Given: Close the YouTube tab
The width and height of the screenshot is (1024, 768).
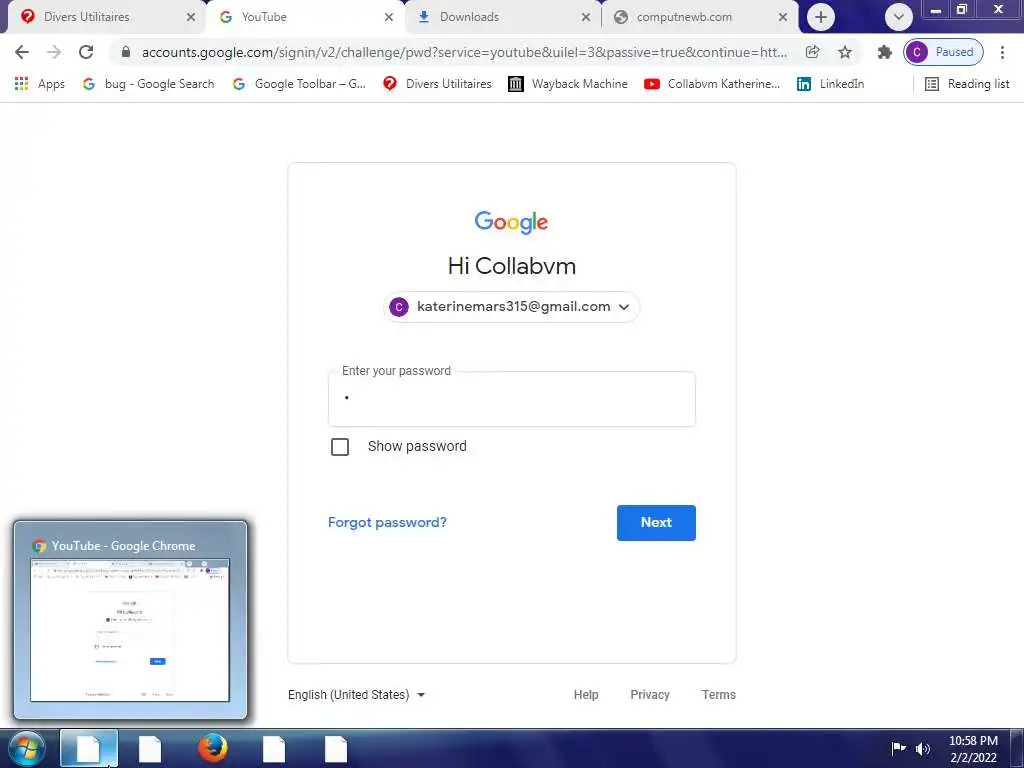Looking at the screenshot, I should coord(389,17).
